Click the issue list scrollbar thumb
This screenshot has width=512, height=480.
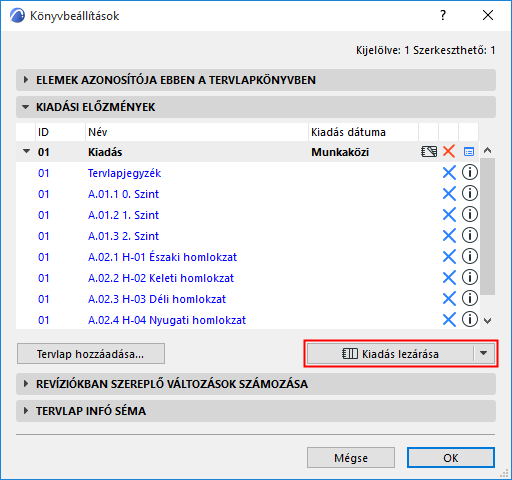[487, 226]
